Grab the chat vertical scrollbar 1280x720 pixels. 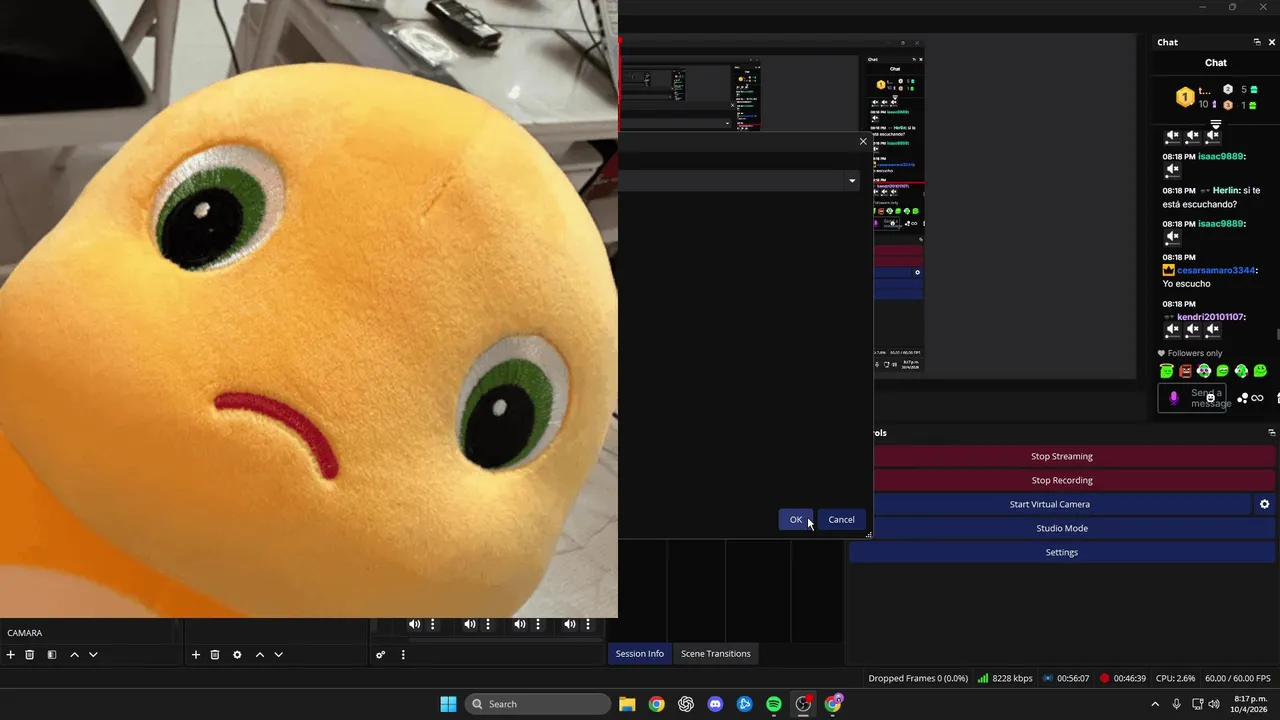point(1277,334)
